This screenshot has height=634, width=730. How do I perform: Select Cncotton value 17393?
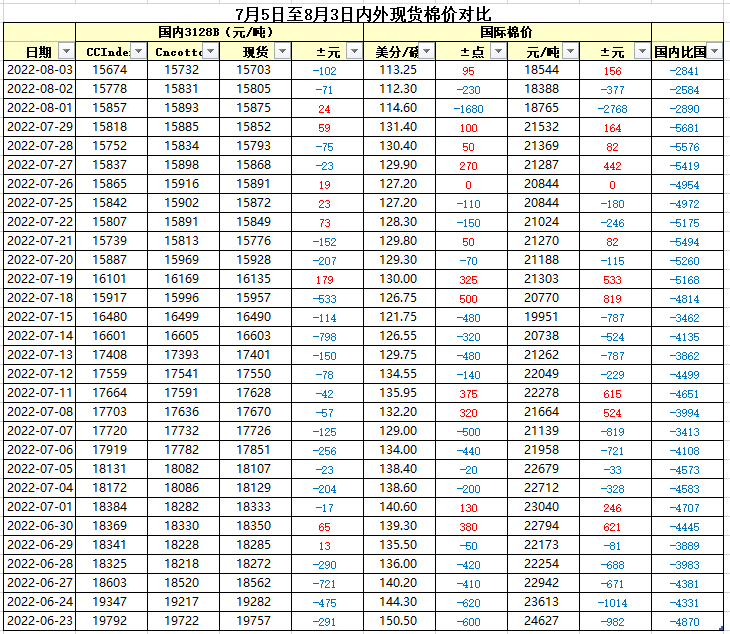[182, 355]
